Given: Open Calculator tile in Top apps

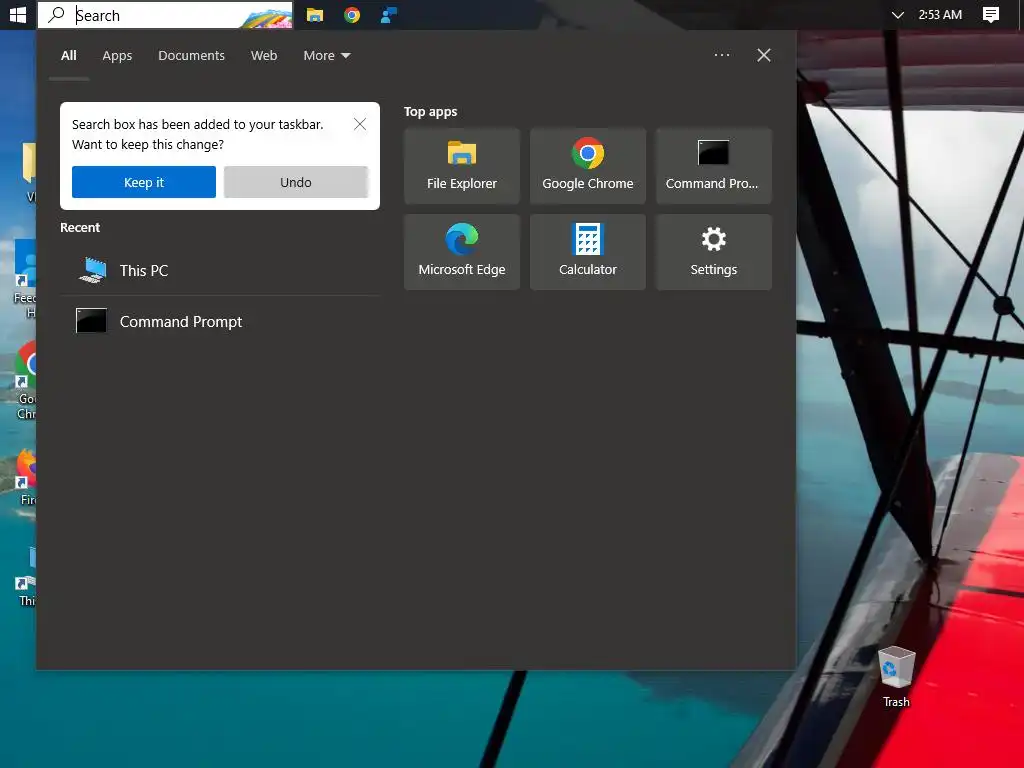Looking at the screenshot, I should coord(588,252).
